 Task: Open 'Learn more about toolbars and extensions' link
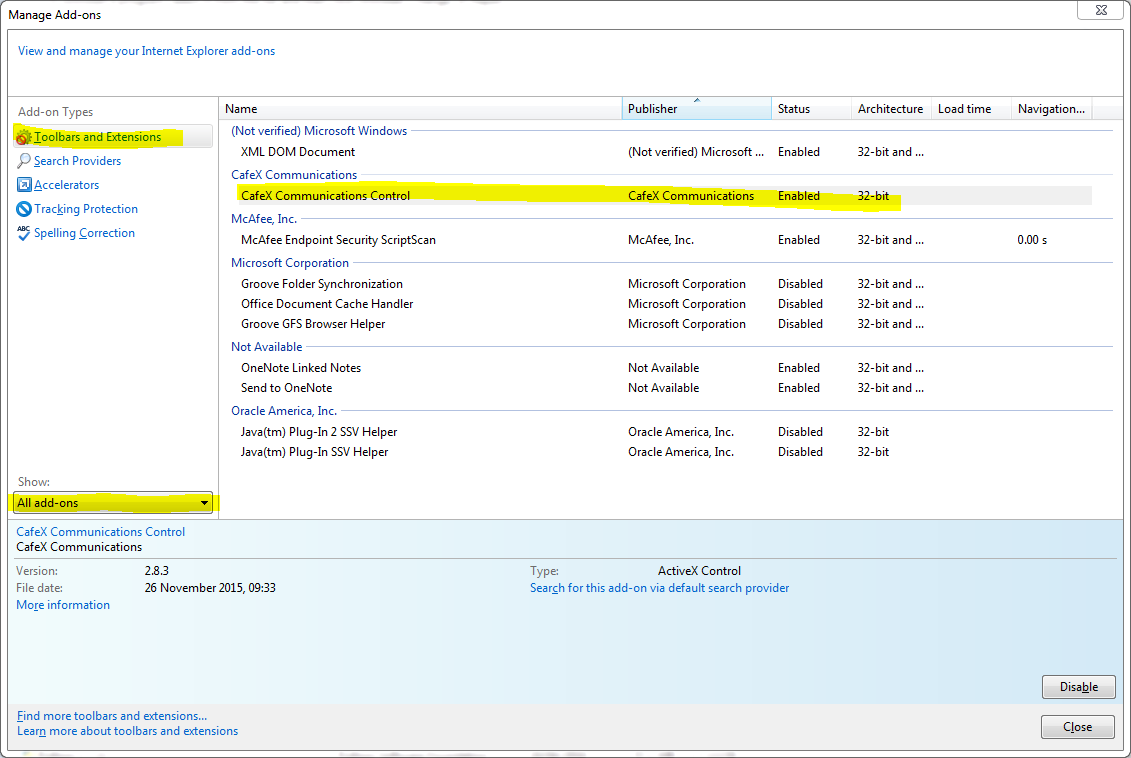(128, 731)
